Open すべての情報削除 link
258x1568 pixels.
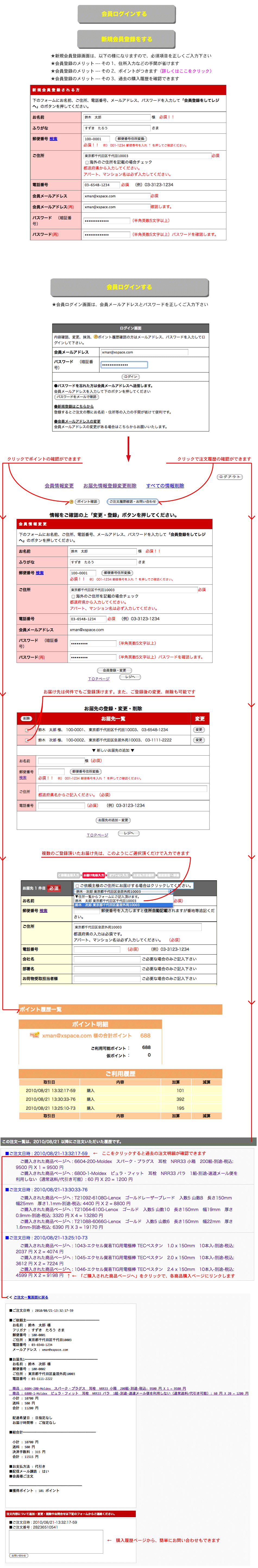pyautogui.click(x=165, y=486)
